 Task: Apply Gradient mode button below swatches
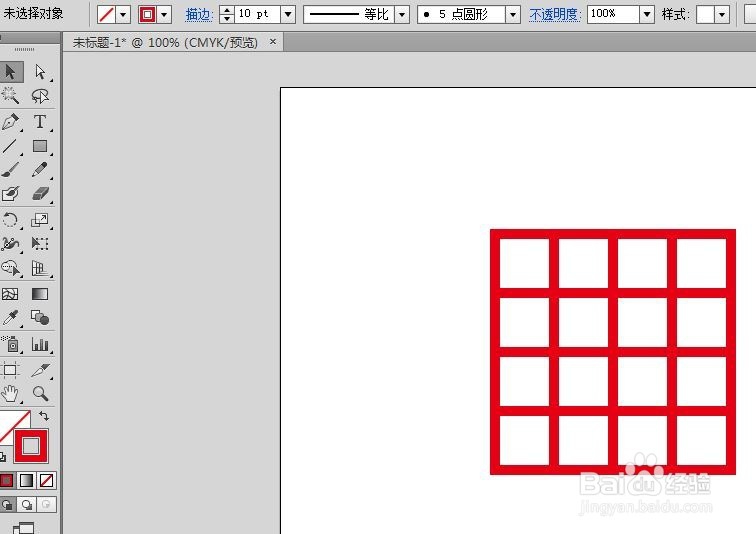pyautogui.click(x=27, y=481)
